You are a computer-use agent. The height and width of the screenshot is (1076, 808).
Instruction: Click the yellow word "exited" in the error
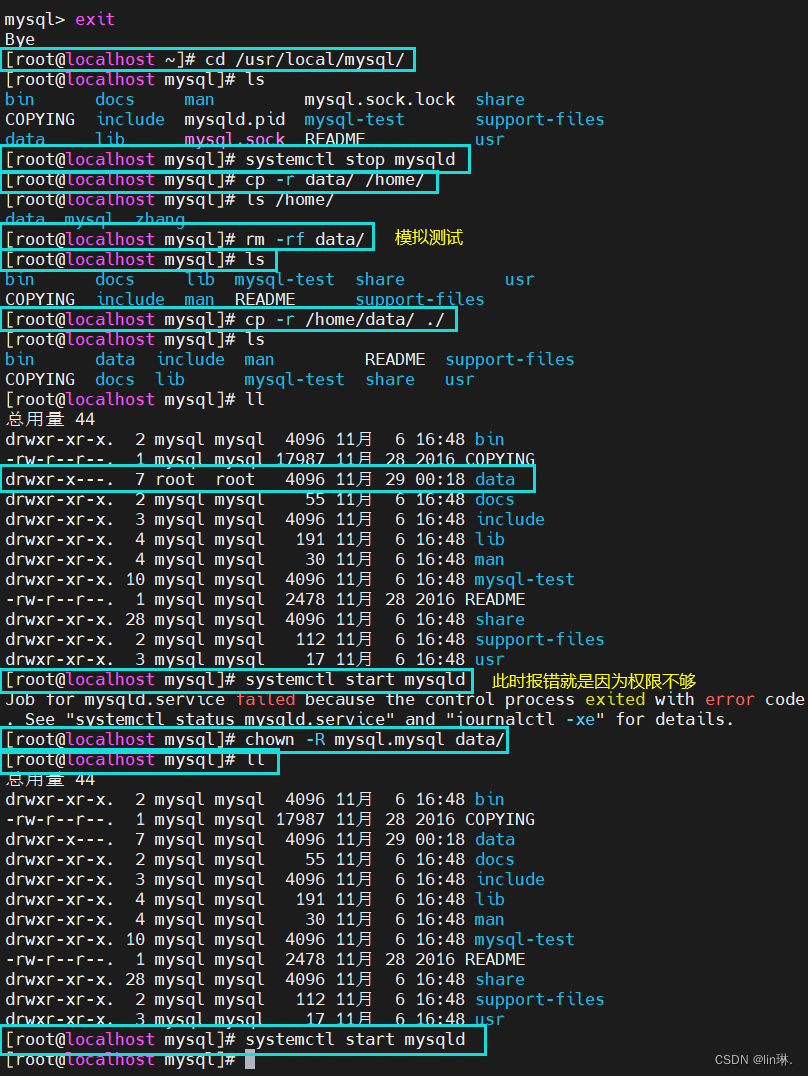click(615, 699)
